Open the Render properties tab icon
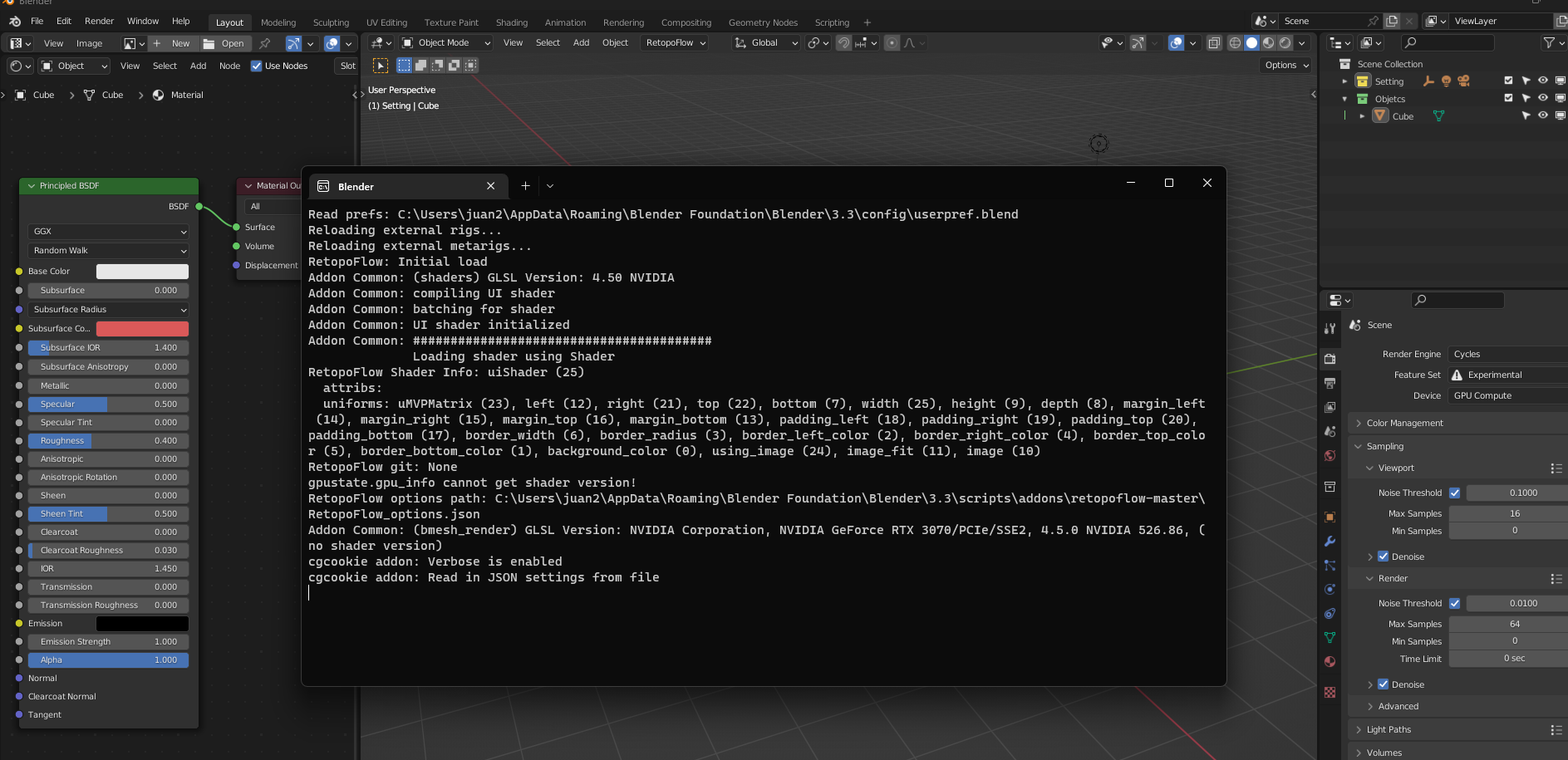Viewport: 1568px width, 760px height. [1330, 359]
